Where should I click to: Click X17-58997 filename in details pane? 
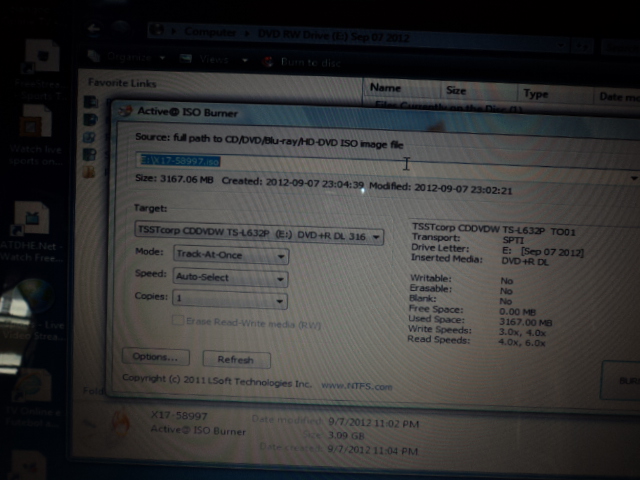179,416
